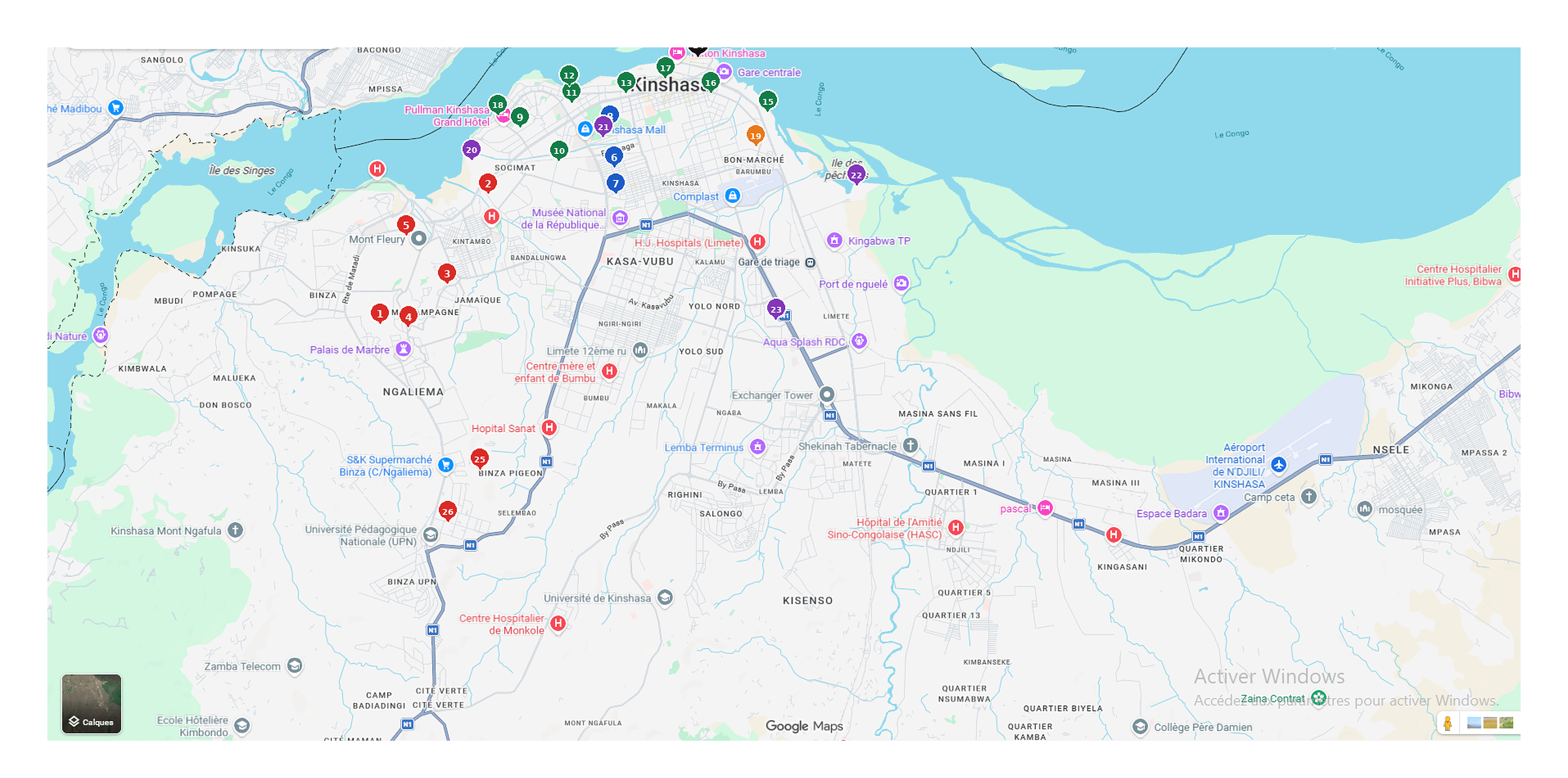Switch map type using the satellite thumbnails

coord(1490,723)
